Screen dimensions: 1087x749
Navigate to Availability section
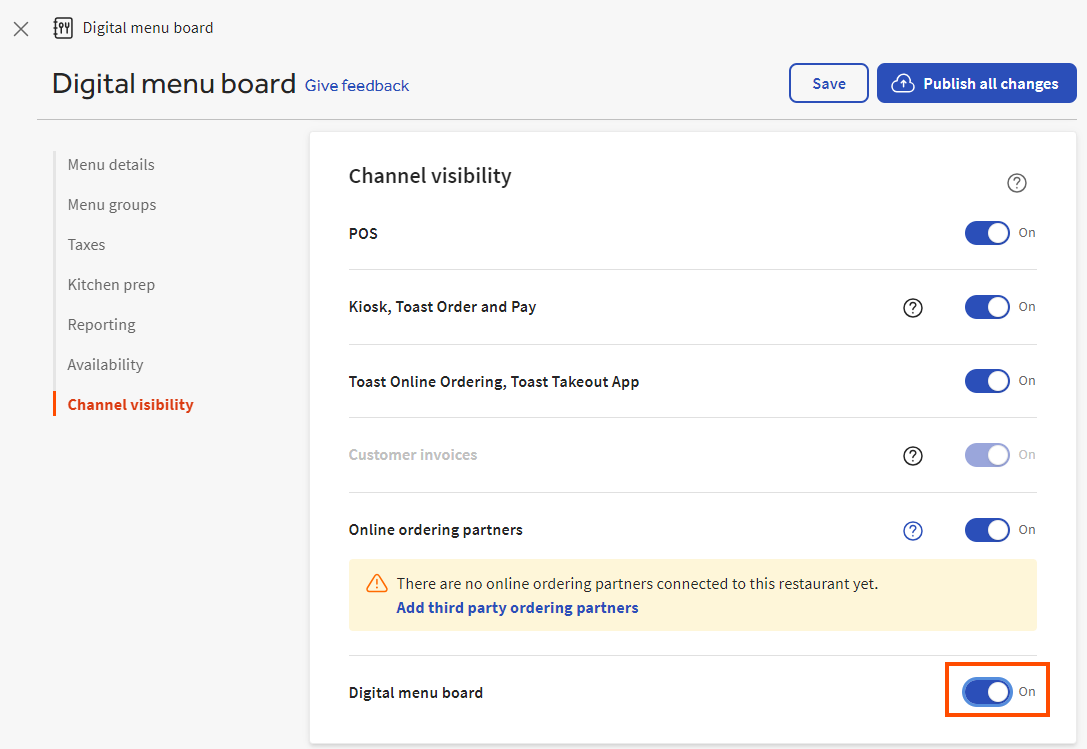tap(105, 365)
